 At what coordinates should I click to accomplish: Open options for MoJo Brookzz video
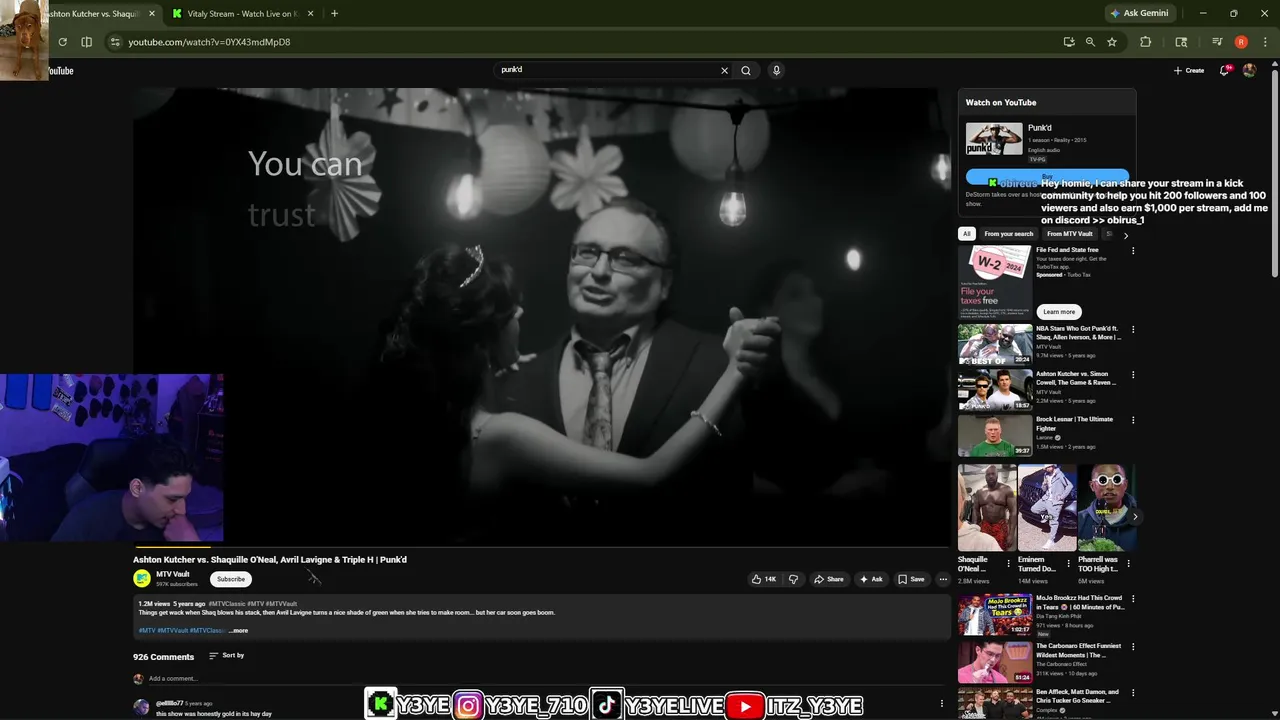point(1133,599)
